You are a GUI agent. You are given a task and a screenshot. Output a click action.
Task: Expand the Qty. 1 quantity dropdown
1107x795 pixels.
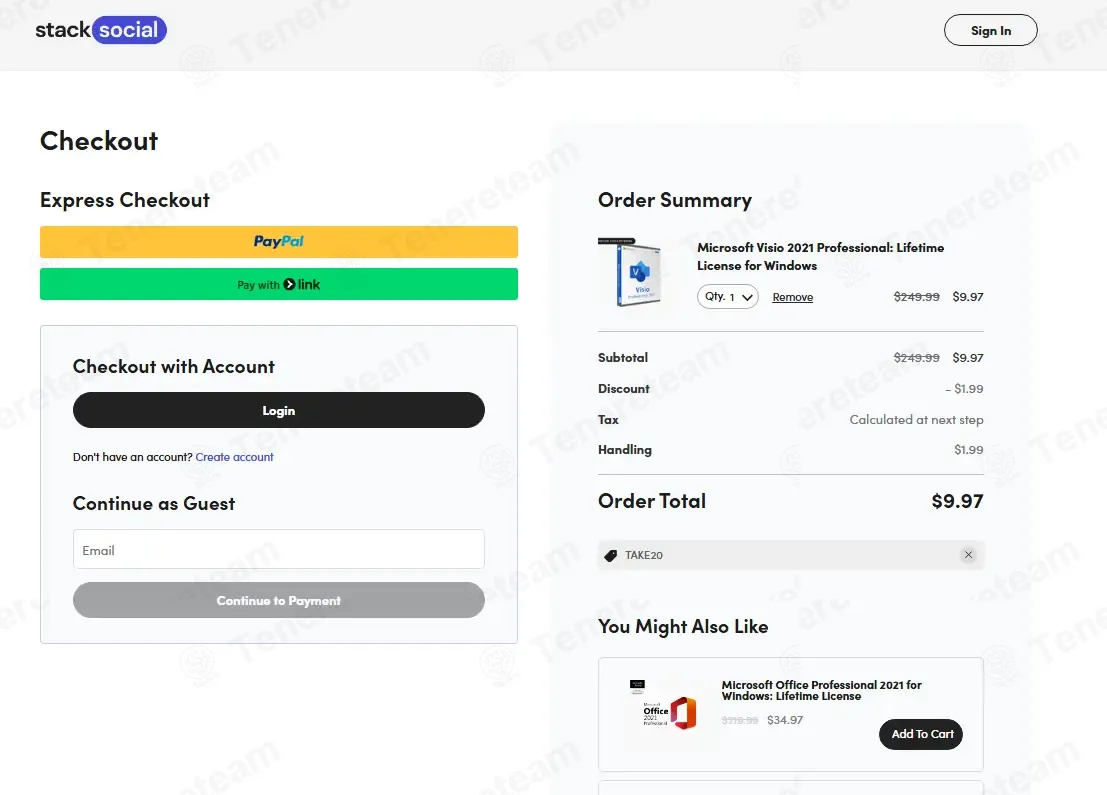pos(728,297)
